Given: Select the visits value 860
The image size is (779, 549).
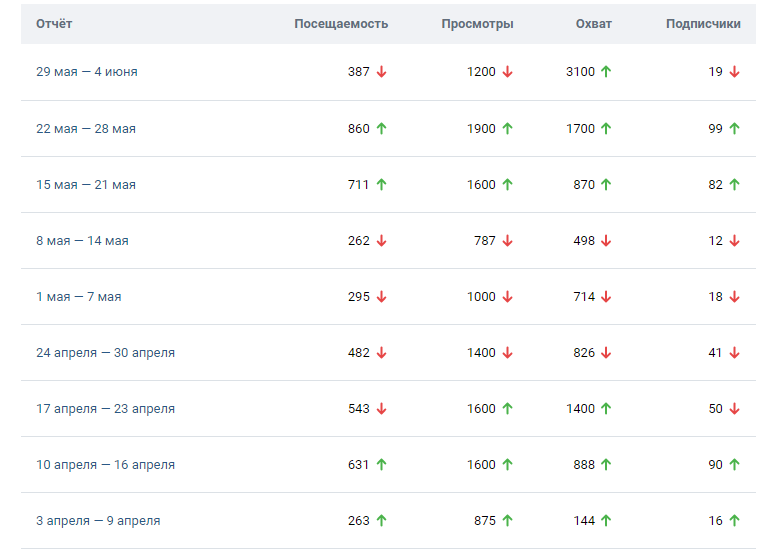Looking at the screenshot, I should pyautogui.click(x=359, y=129).
